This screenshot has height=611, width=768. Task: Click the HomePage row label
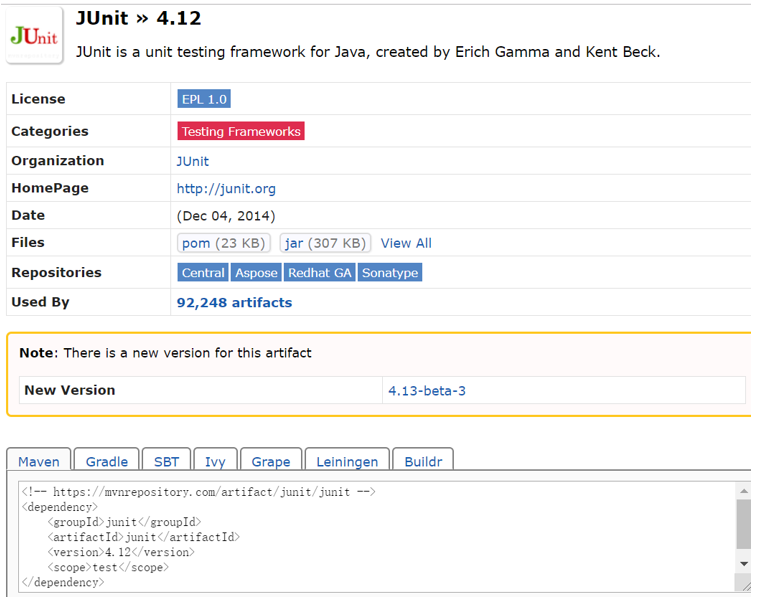tap(50, 188)
